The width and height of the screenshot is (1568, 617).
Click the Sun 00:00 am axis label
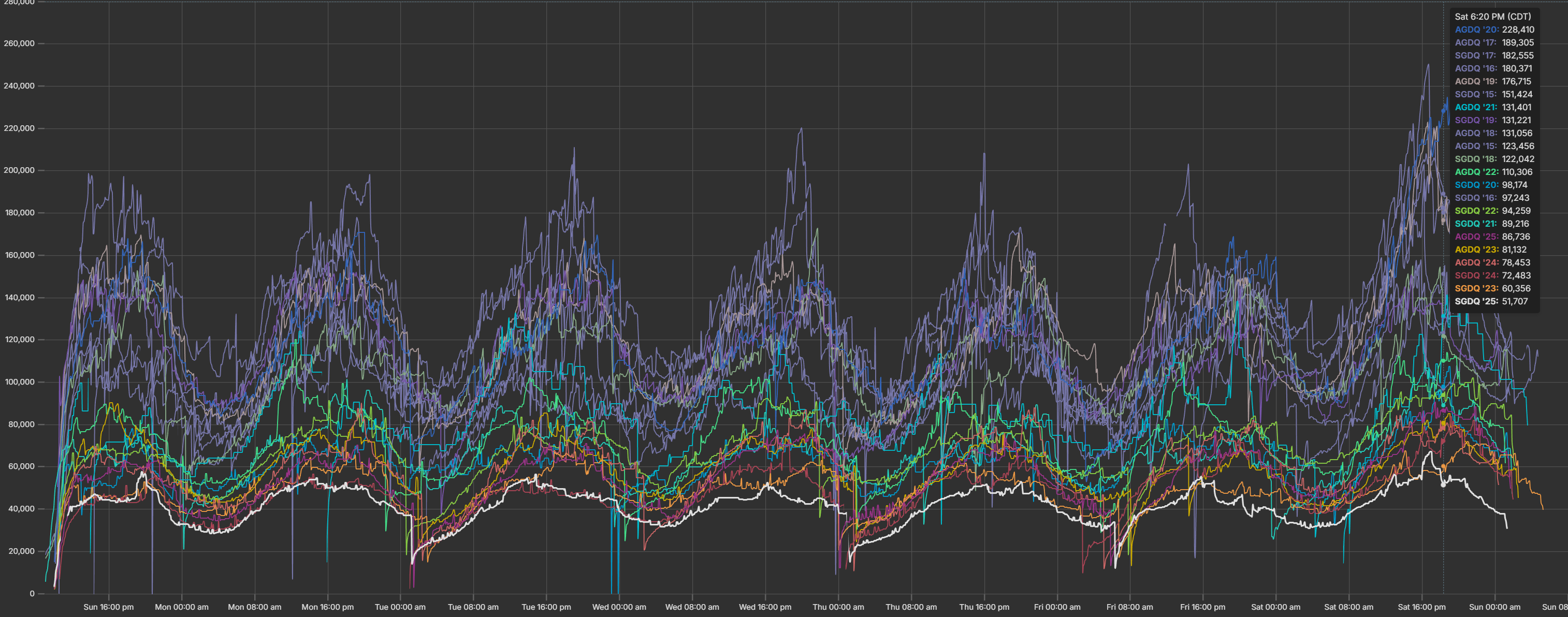1494,607
